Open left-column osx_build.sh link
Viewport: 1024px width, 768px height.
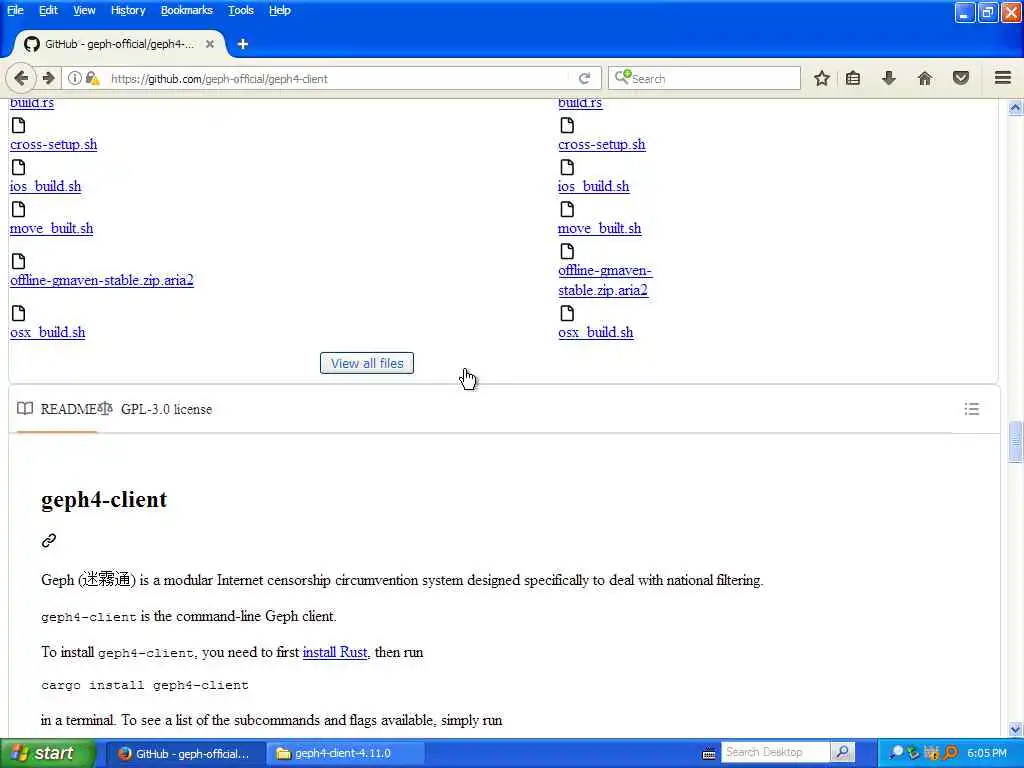[x=48, y=332]
